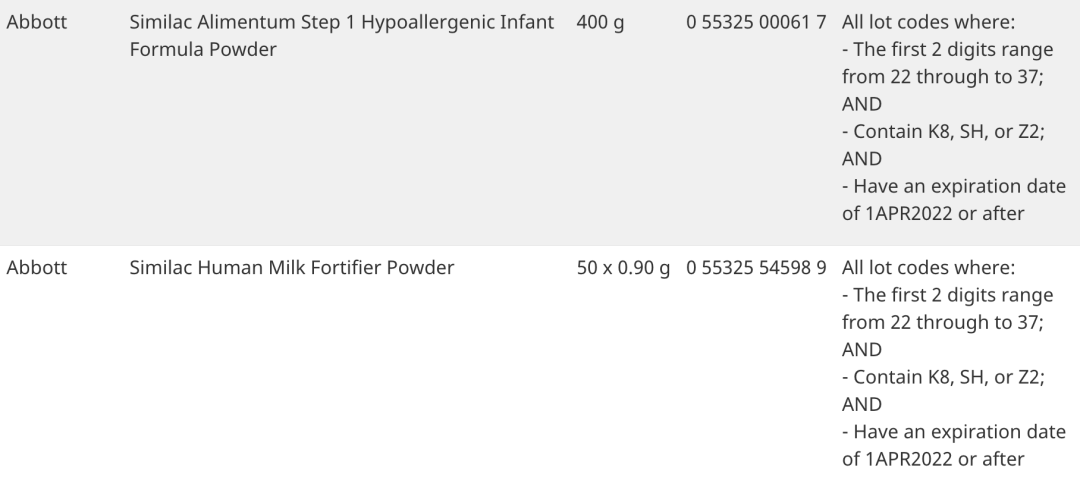Click Abbott in the Alimentum row

pos(37,23)
